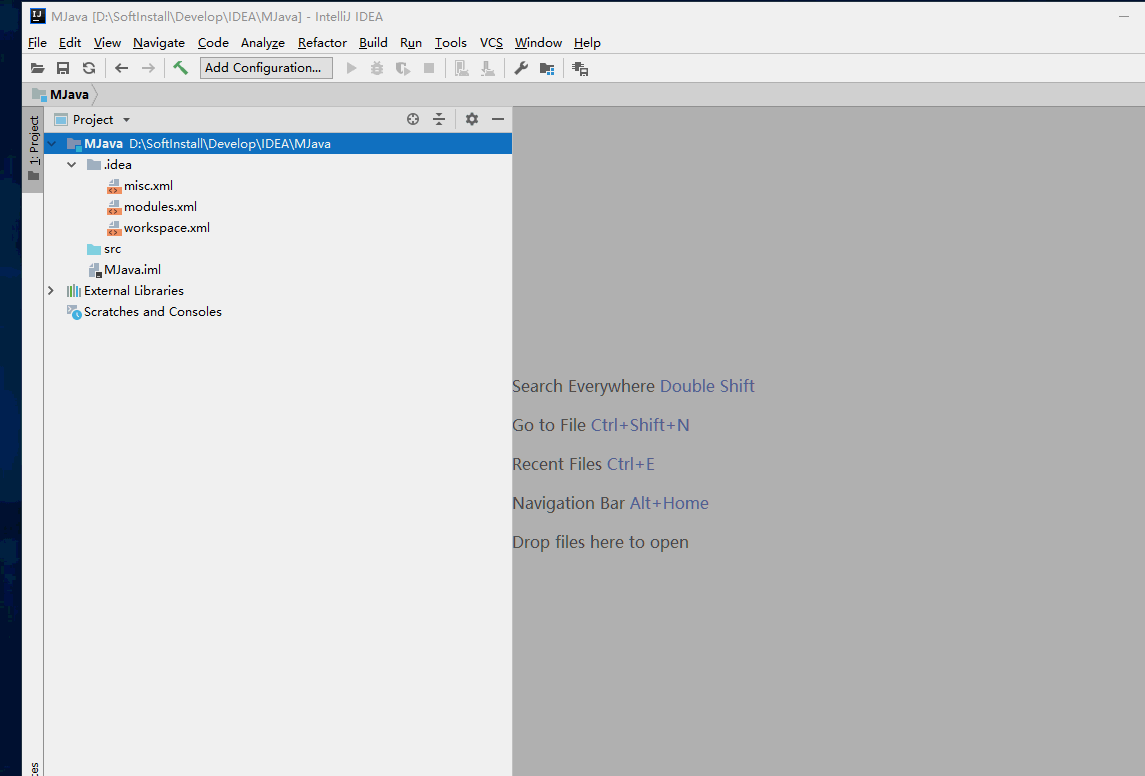
Task: Click the Debug bug icon
Action: pyautogui.click(x=377, y=68)
